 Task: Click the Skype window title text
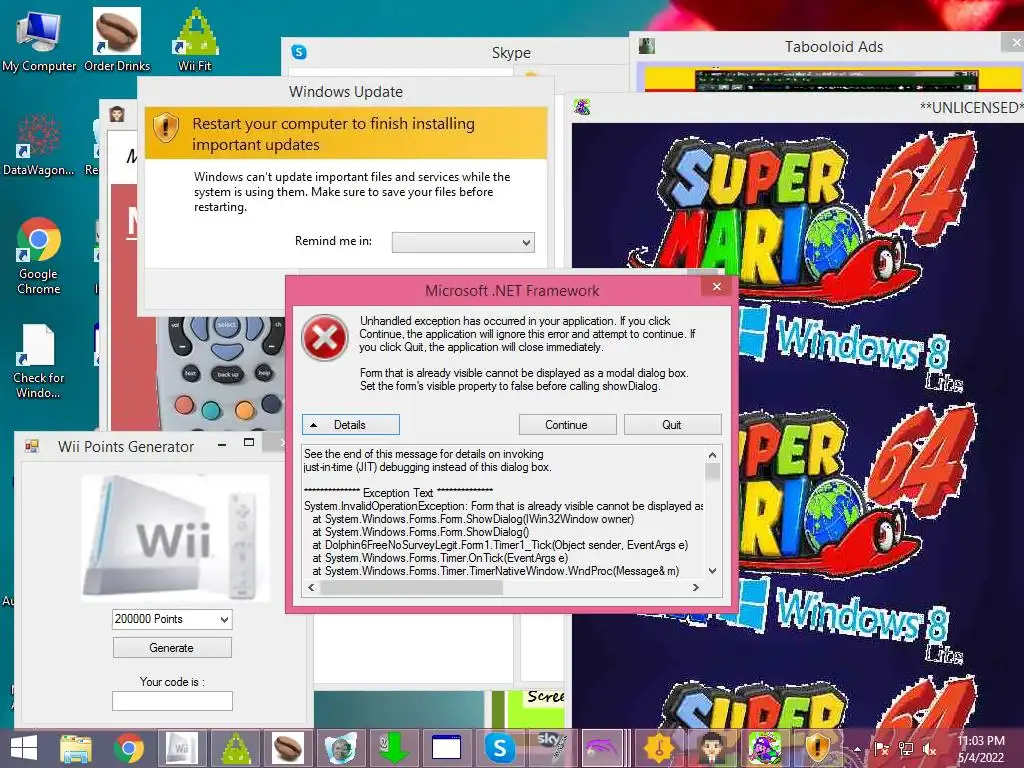click(x=511, y=53)
